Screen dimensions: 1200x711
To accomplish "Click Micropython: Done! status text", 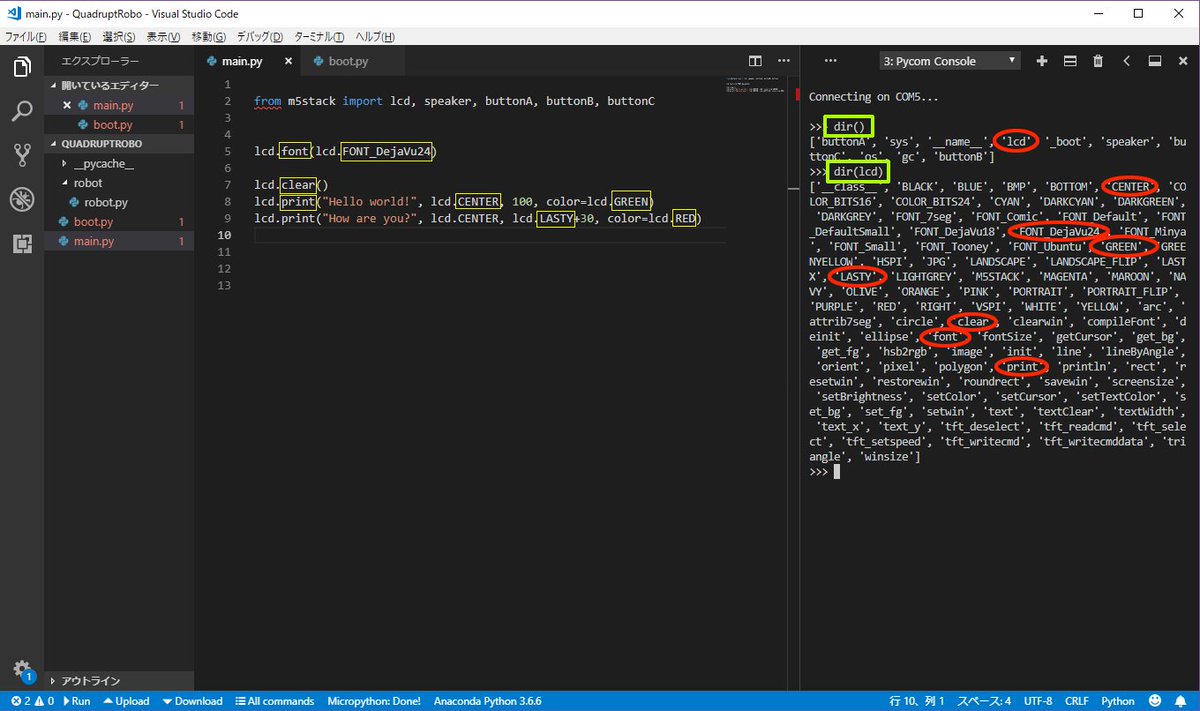I will pyautogui.click(x=374, y=701).
